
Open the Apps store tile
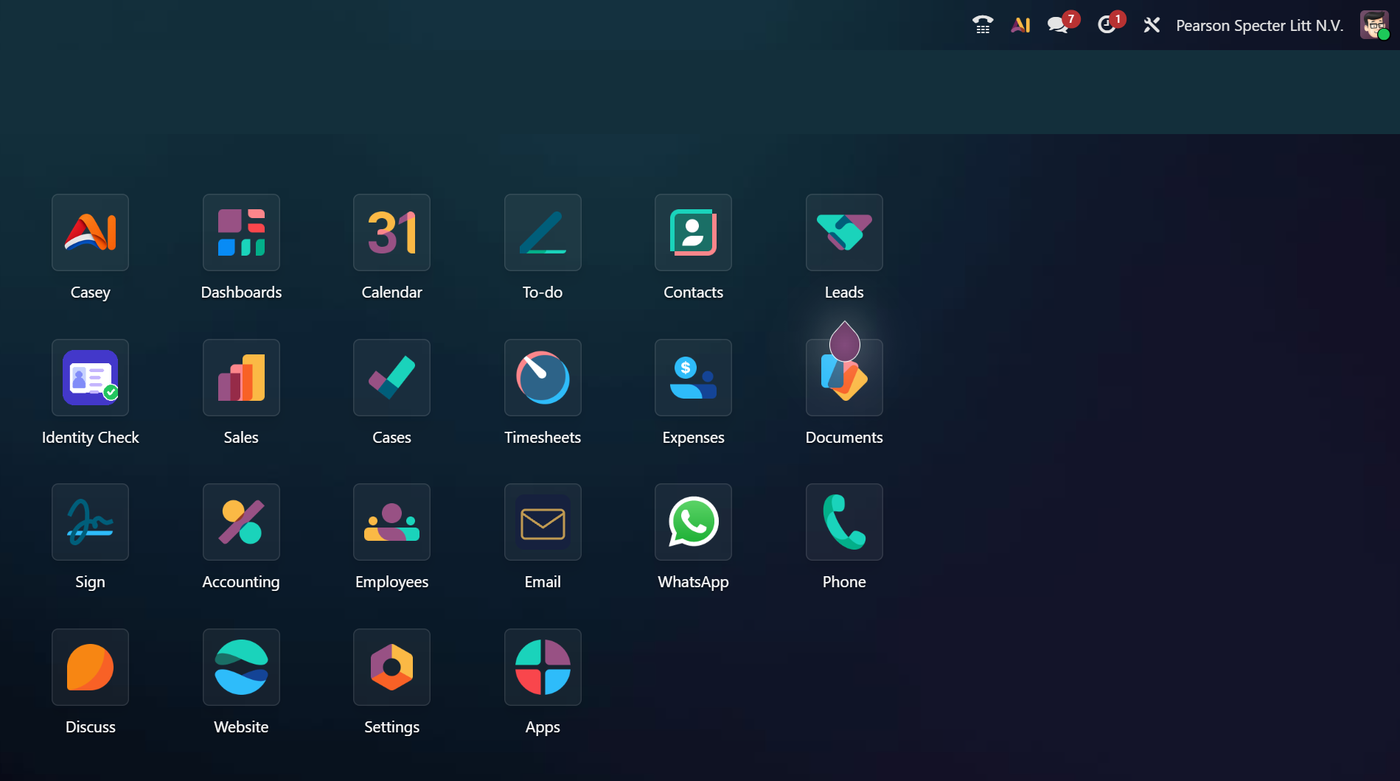(543, 667)
